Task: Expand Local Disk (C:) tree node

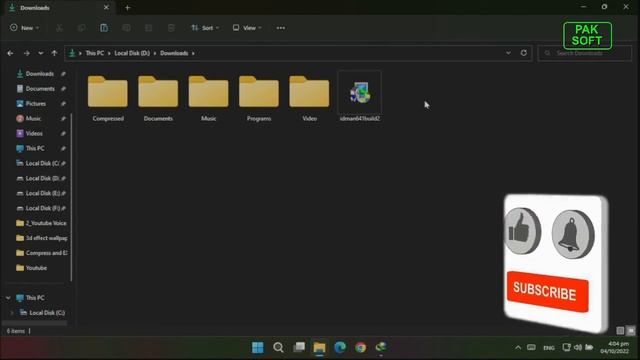Action: point(12,313)
